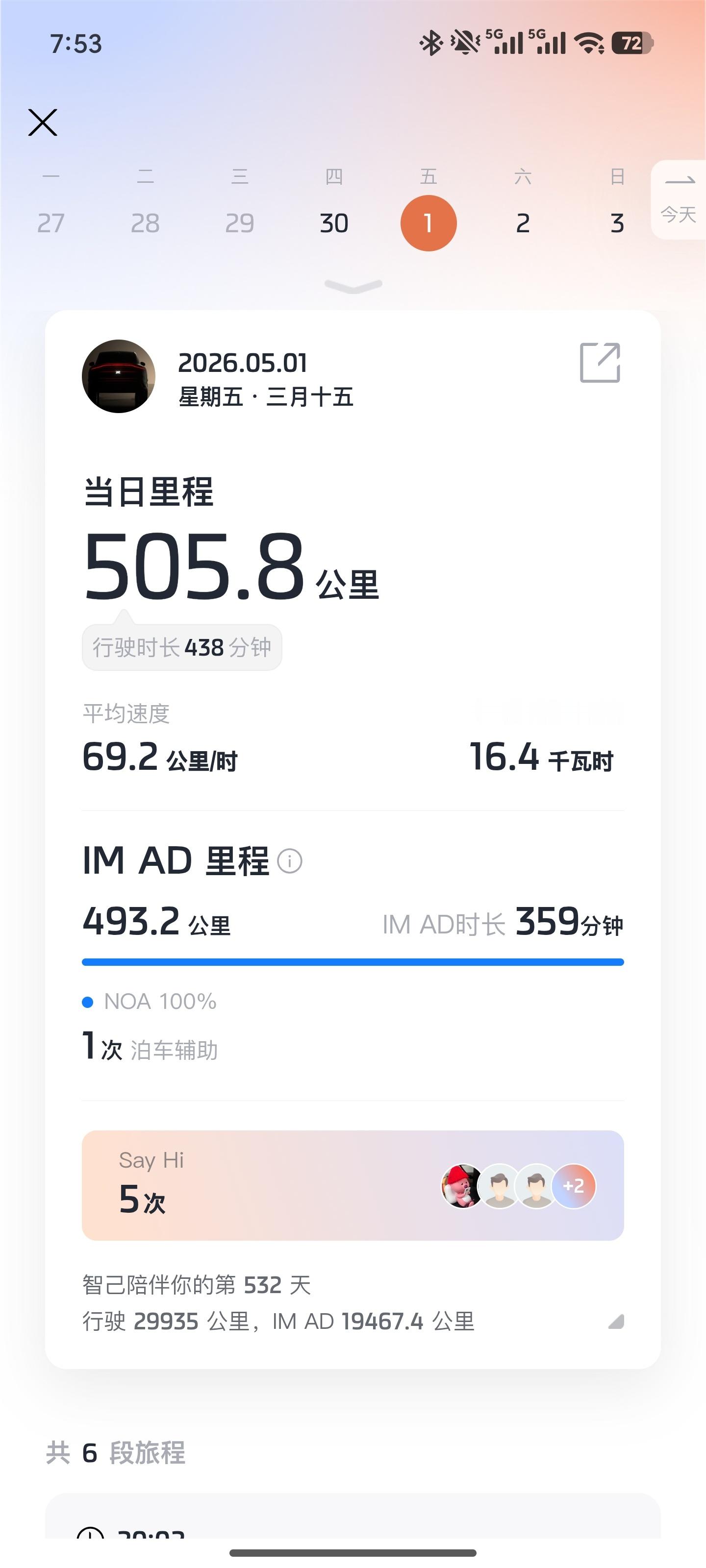The height and width of the screenshot is (1568, 706).
Task: Tap the battery indicator in status bar
Action: click(632, 43)
